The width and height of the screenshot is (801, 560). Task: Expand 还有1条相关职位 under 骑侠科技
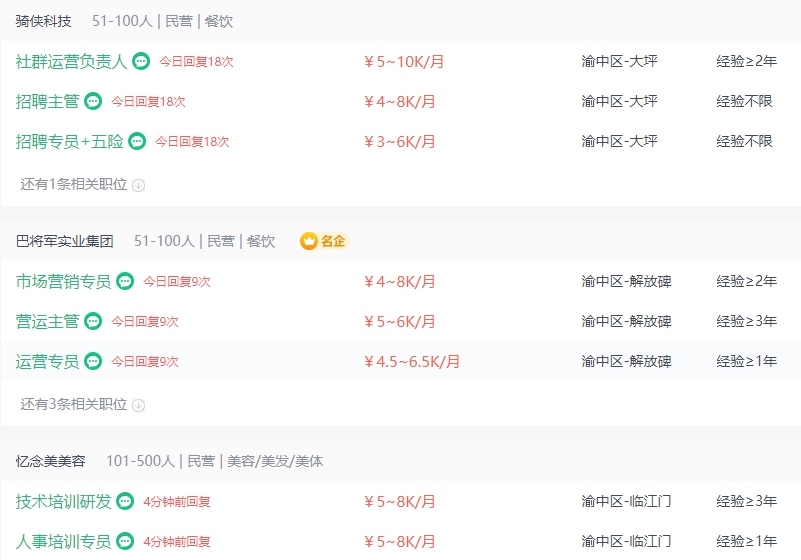[82, 184]
